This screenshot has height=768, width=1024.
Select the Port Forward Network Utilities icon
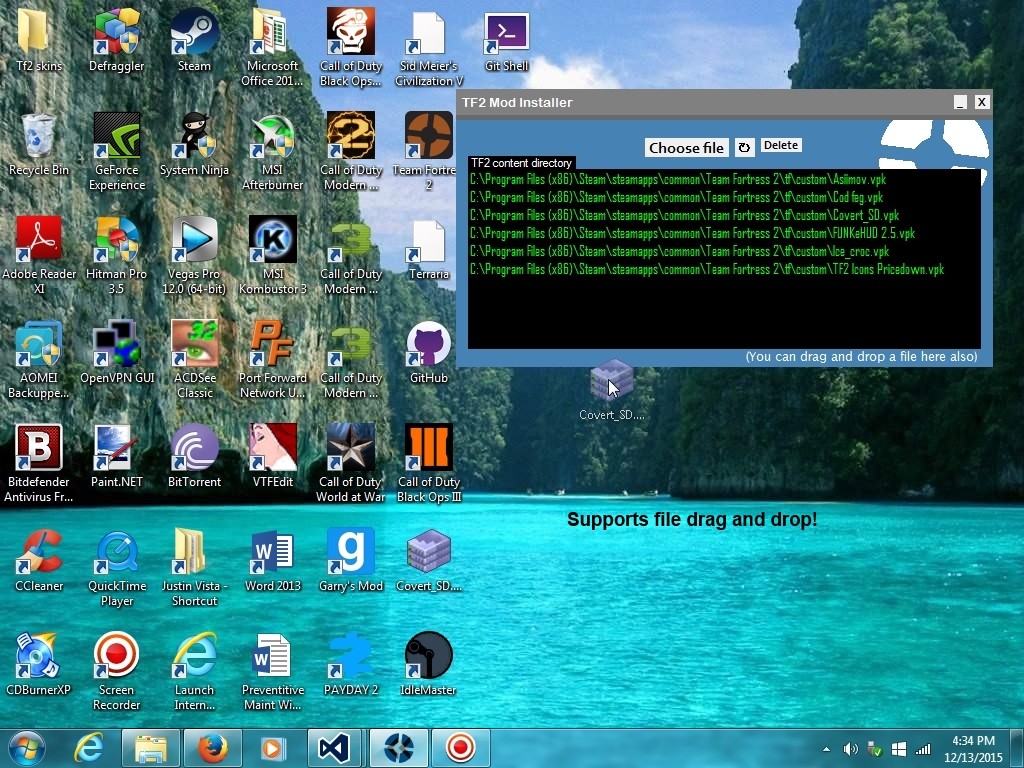[x=272, y=359]
